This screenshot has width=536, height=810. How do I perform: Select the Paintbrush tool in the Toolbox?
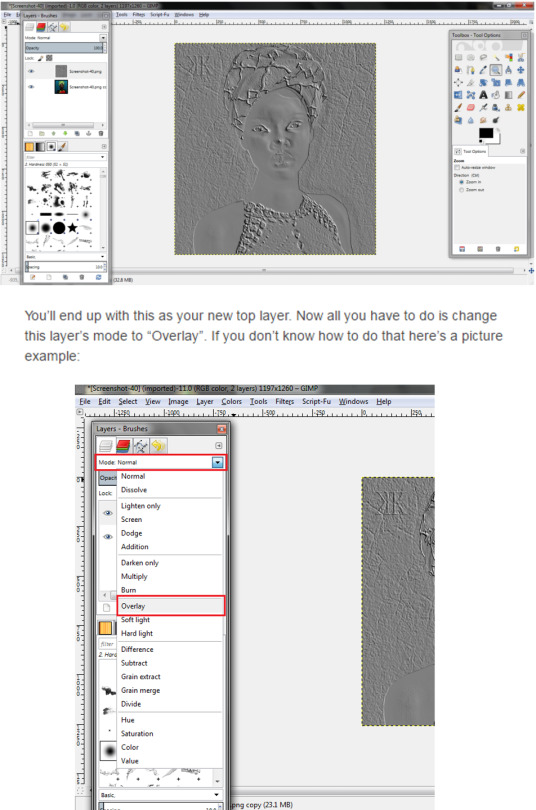tap(458, 107)
